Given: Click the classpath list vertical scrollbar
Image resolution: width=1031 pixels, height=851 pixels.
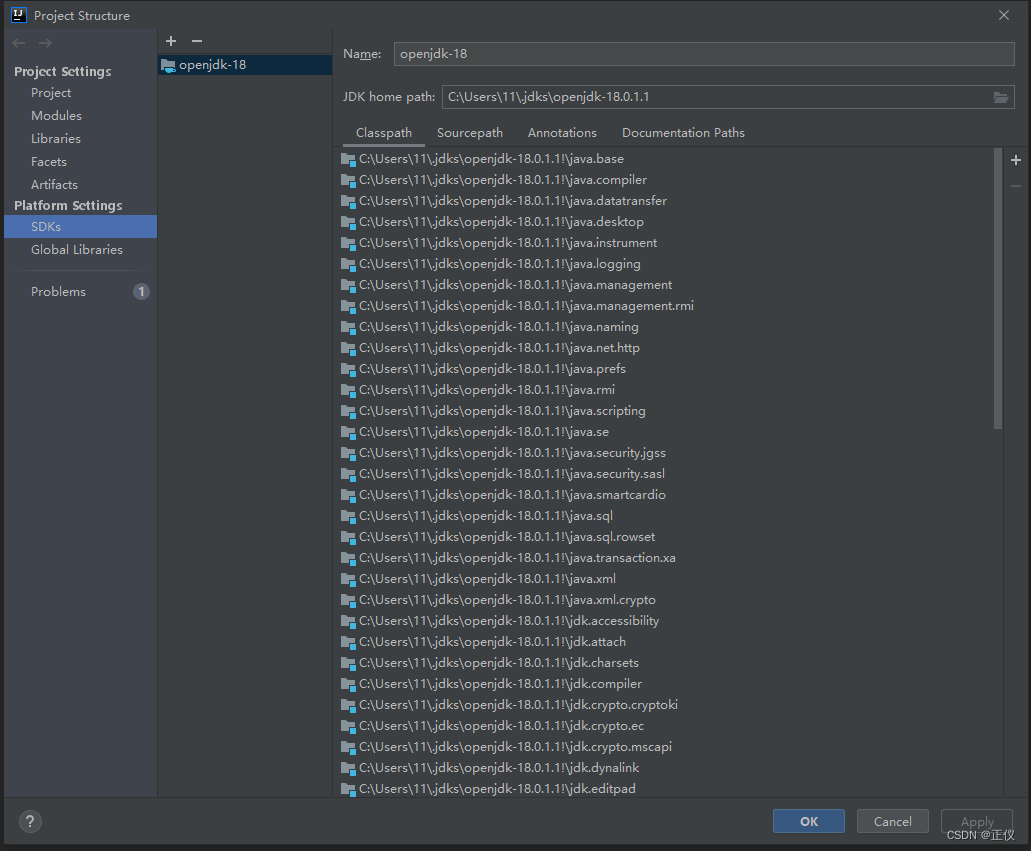Looking at the screenshot, I should pos(998,290).
